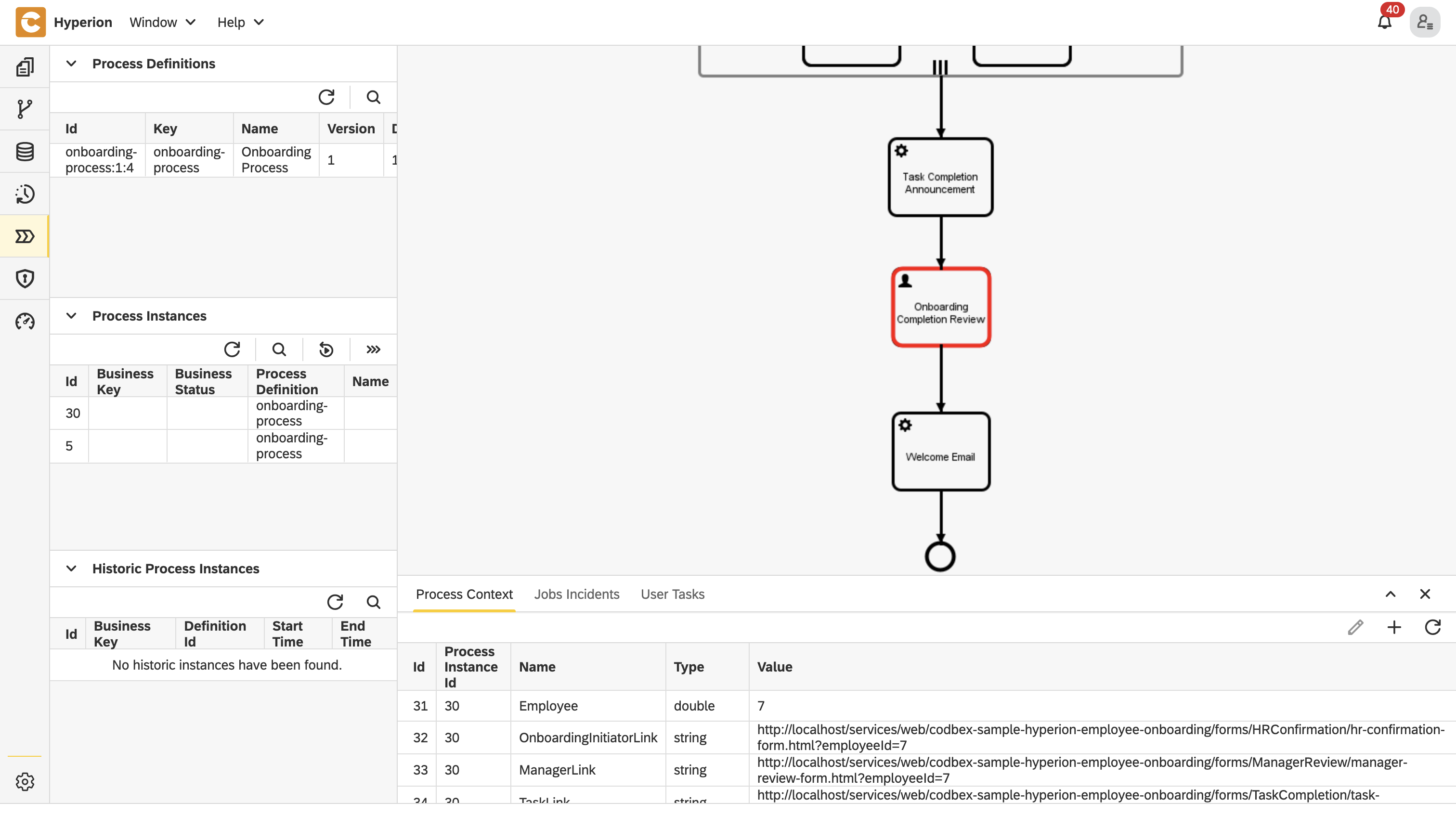The image size is (1456, 828).
Task: Add a new process context variable
Action: coord(1394,627)
